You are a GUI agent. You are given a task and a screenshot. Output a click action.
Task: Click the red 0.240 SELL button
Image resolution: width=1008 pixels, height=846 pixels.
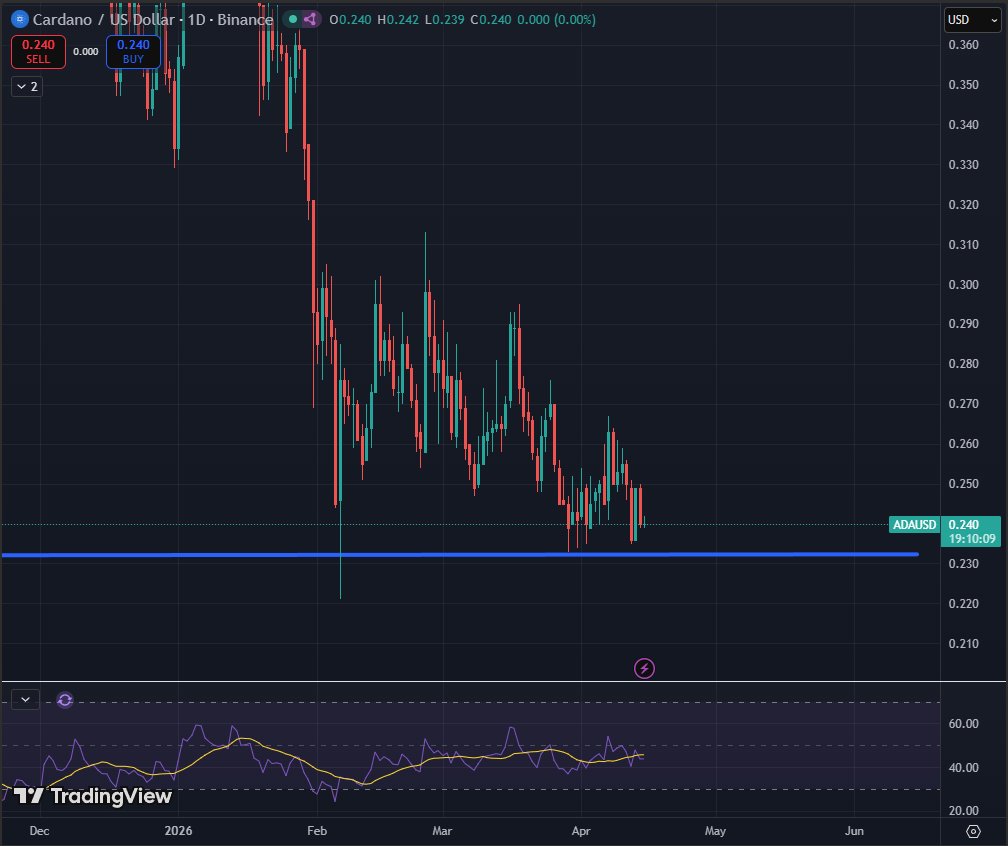(x=38, y=51)
